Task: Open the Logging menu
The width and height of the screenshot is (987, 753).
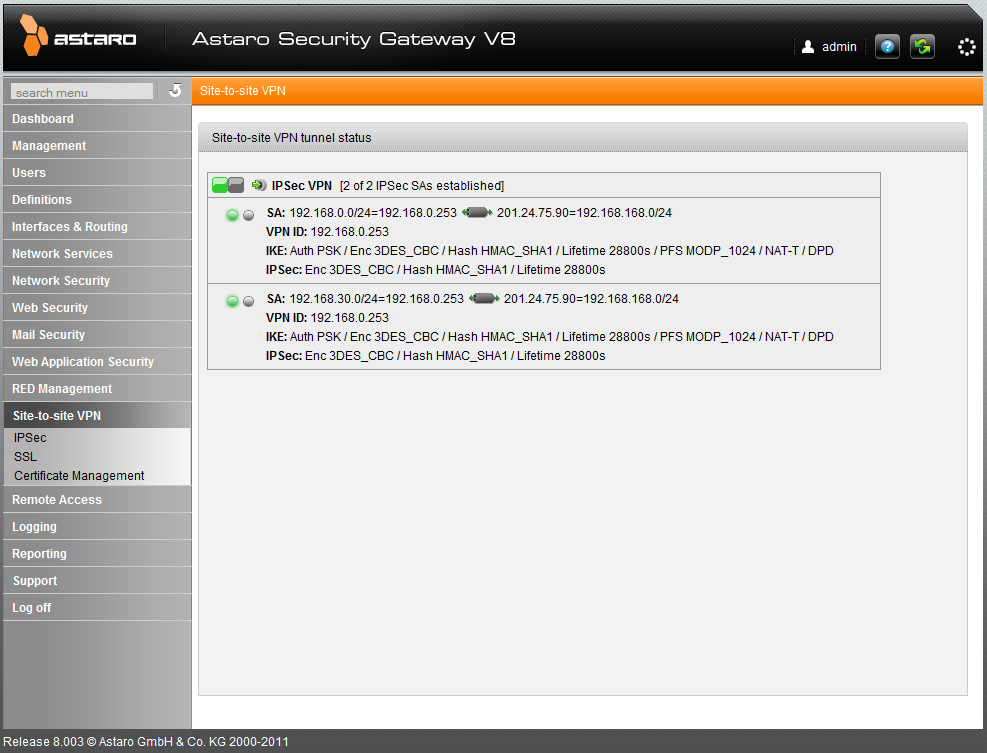Action: [98, 527]
